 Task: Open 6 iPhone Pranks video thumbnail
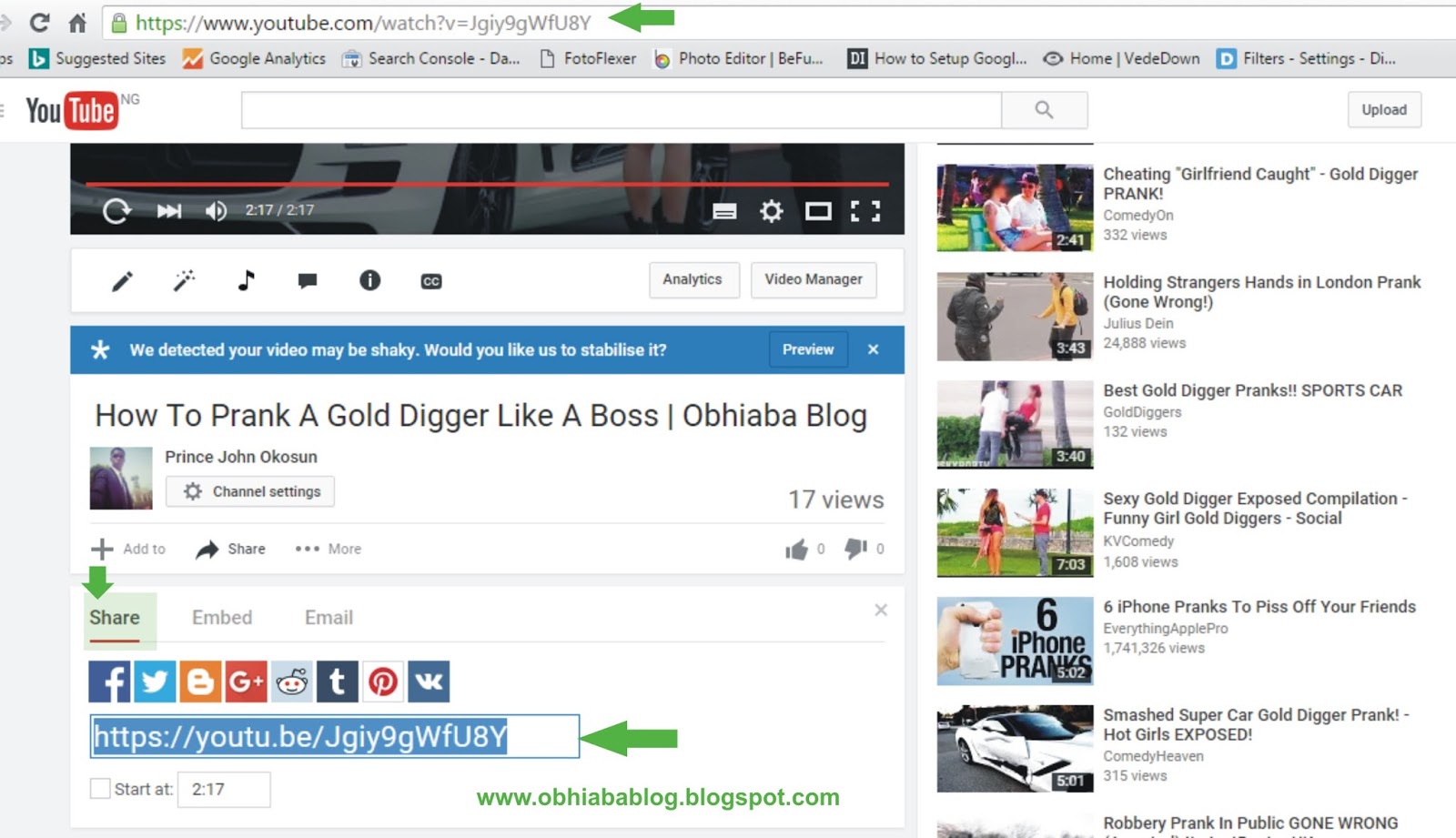coord(1015,641)
